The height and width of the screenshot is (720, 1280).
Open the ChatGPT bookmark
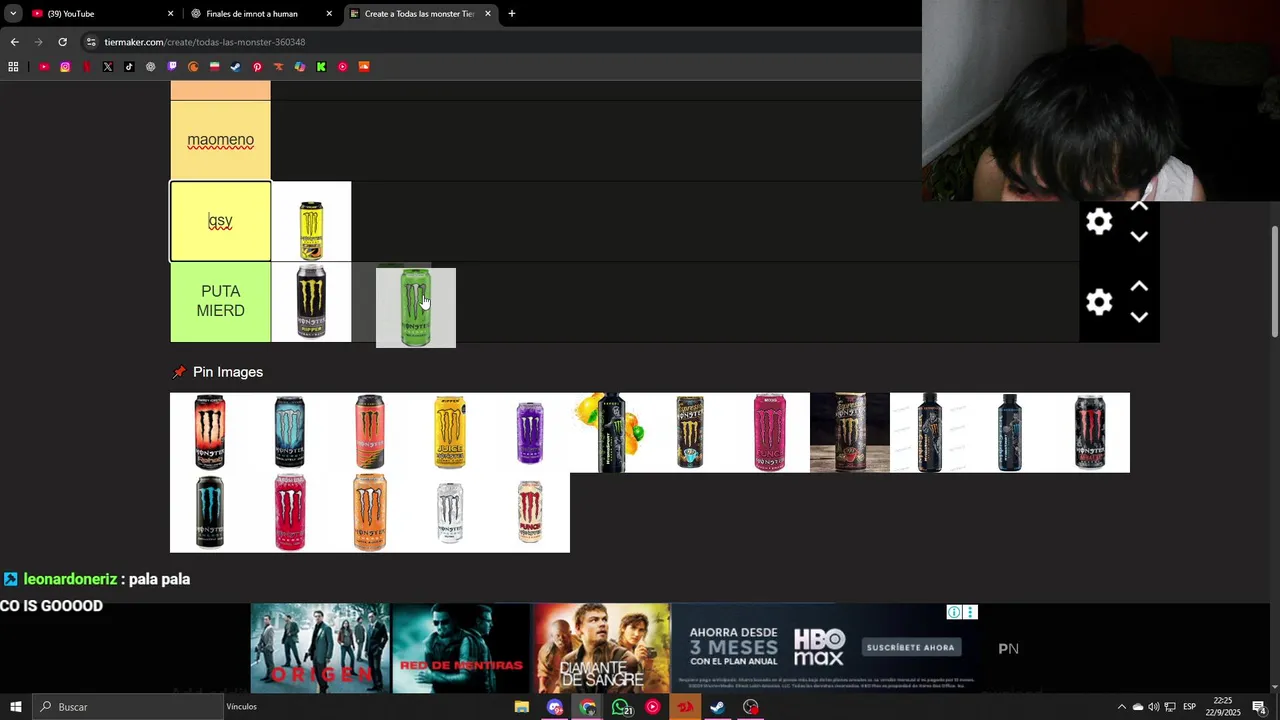(x=150, y=67)
